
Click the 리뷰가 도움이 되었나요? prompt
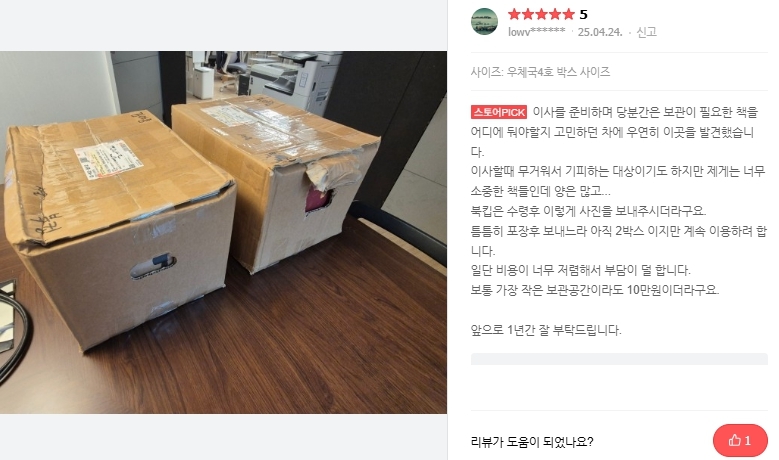tap(532, 441)
